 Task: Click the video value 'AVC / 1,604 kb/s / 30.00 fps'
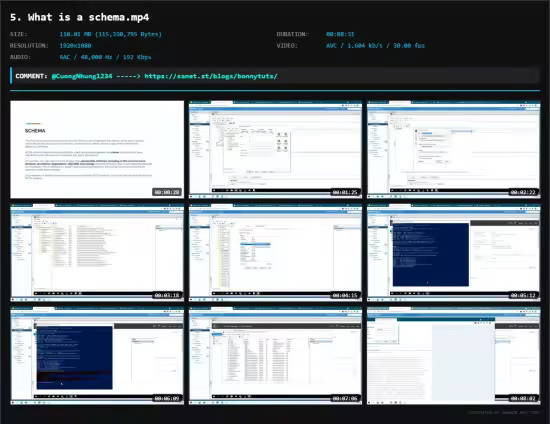point(375,46)
